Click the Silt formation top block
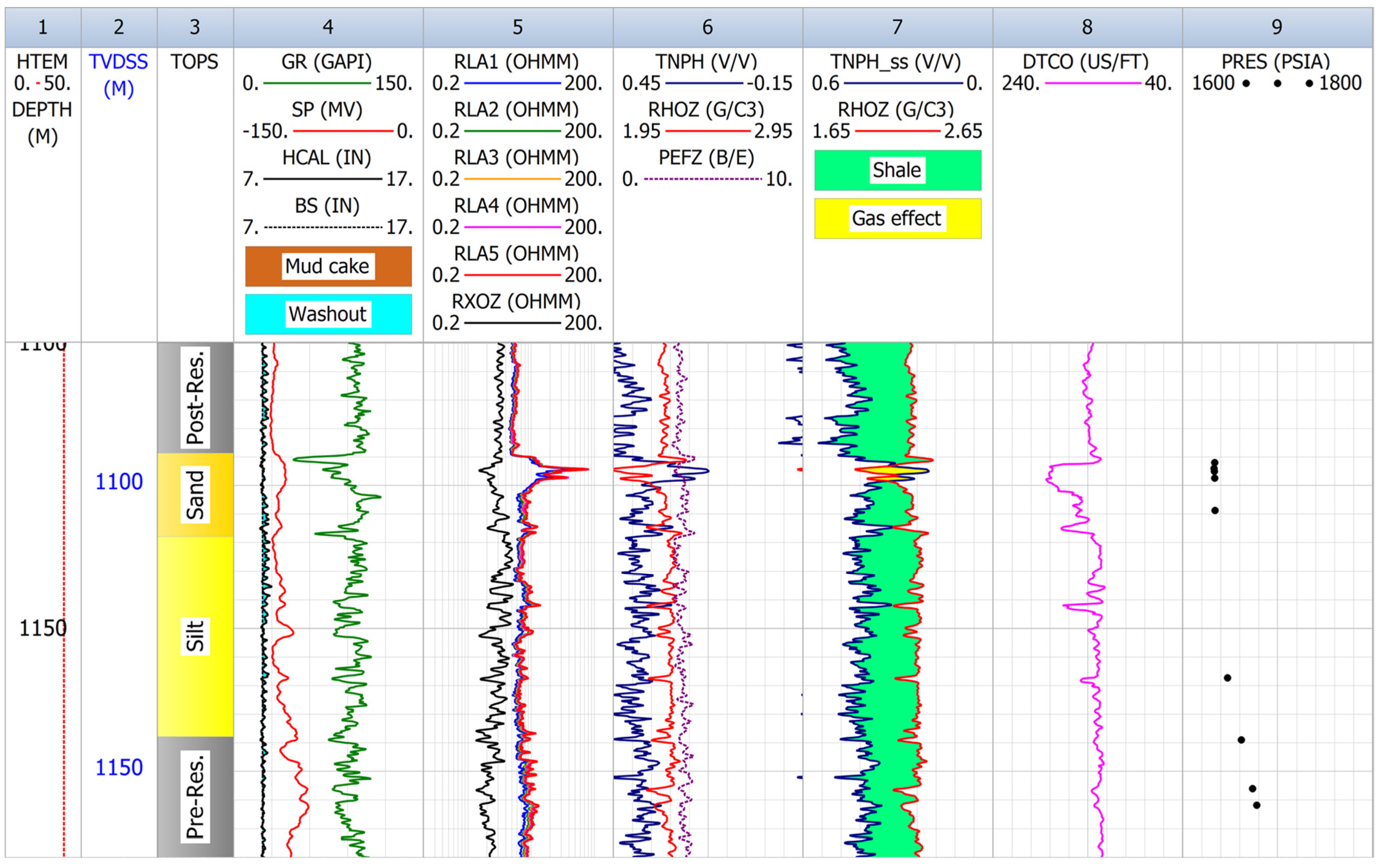The width and height of the screenshot is (1381, 868). point(195,636)
